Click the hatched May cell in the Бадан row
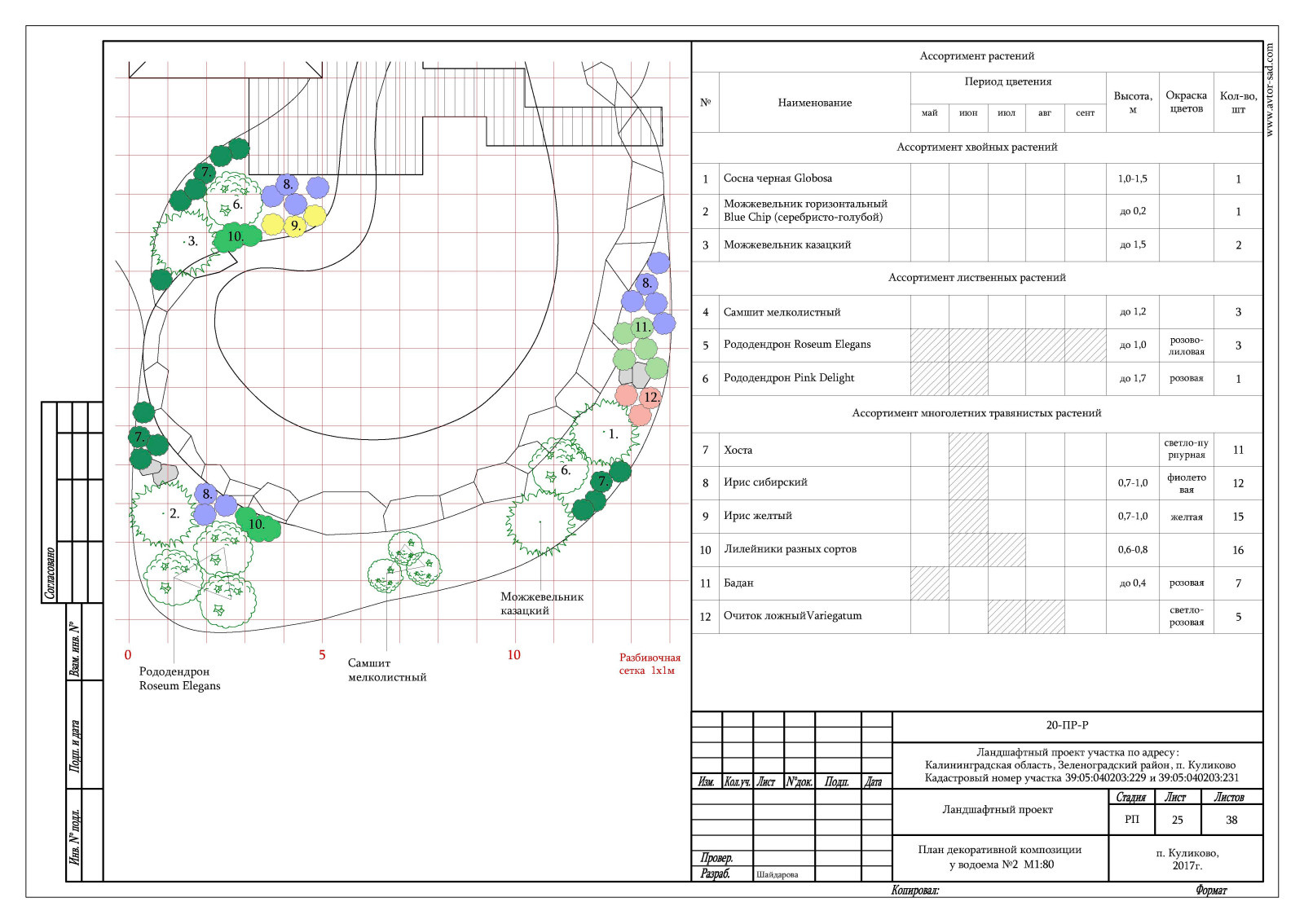This screenshot has width=1304, height=924. [x=929, y=583]
